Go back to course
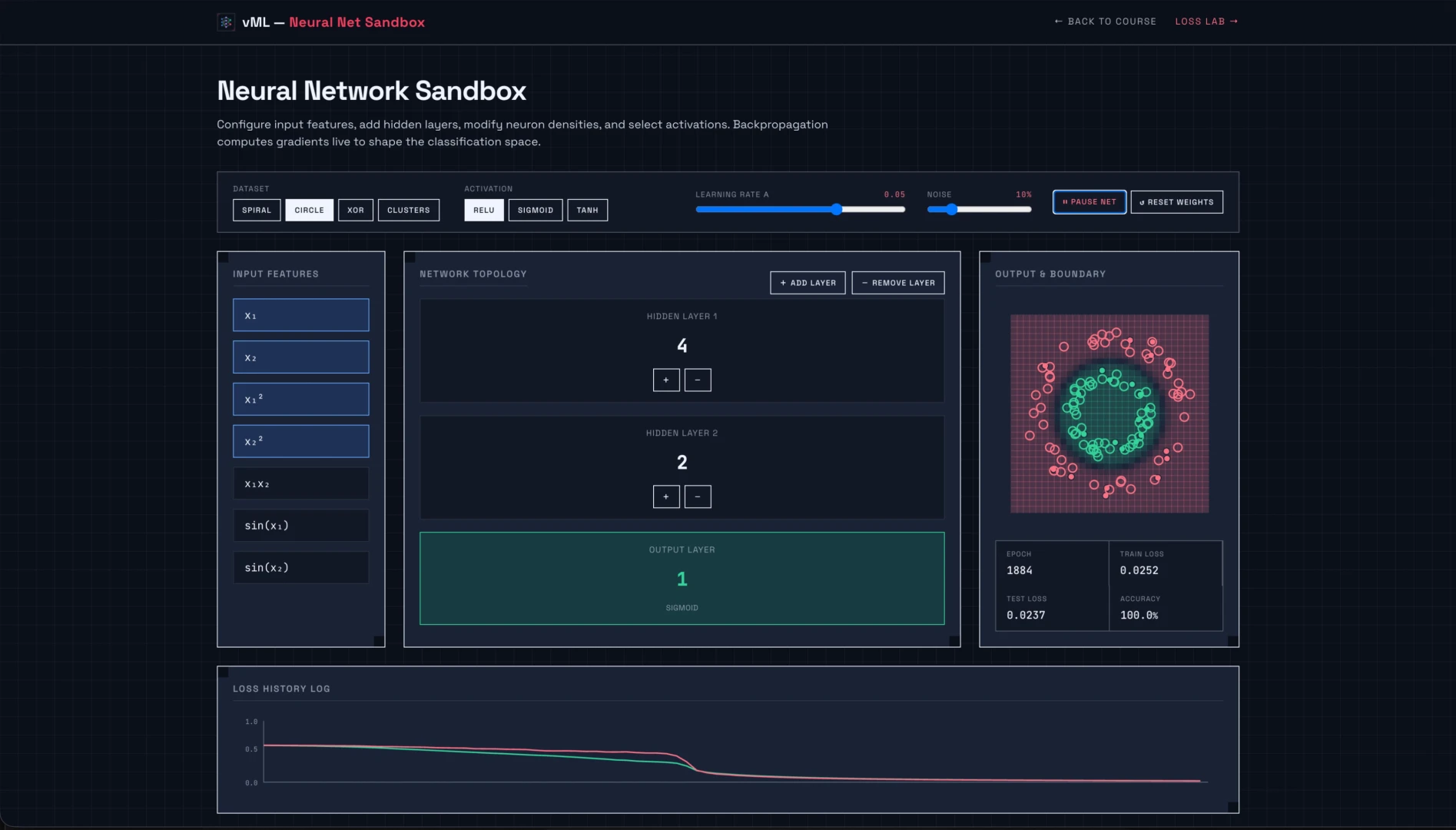The image size is (1456, 830). tap(1105, 22)
